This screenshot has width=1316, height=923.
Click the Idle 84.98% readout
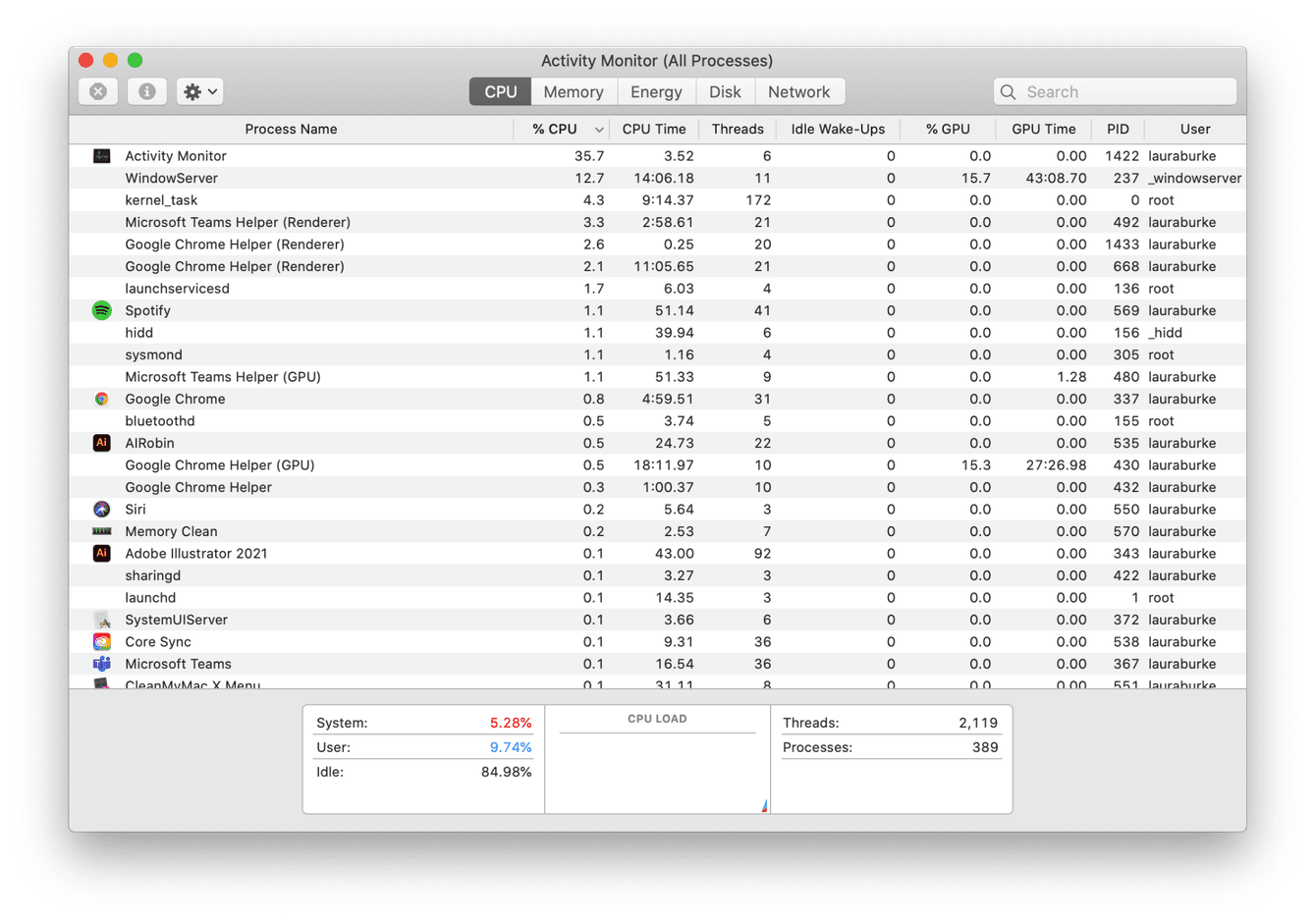pos(423,772)
